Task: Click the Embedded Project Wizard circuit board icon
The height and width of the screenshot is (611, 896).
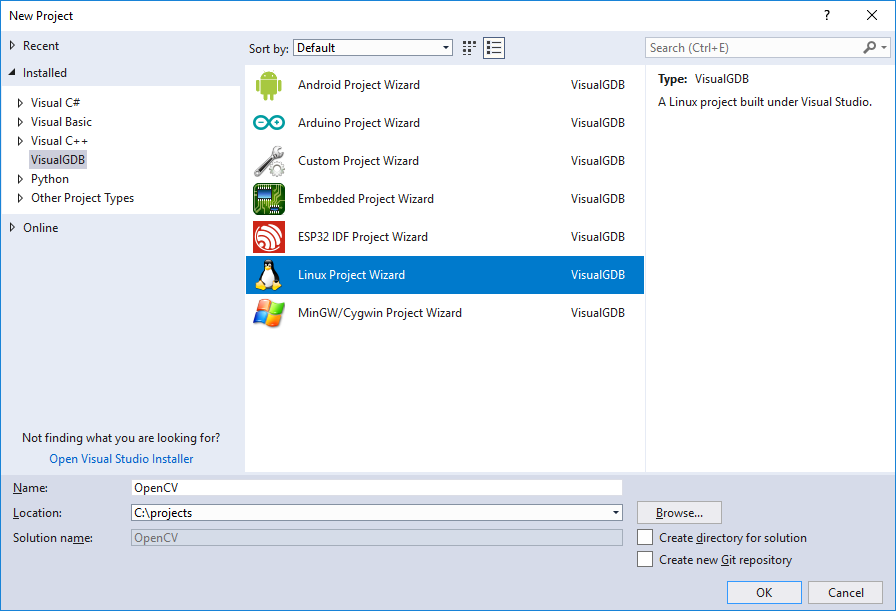Action: coord(269,199)
